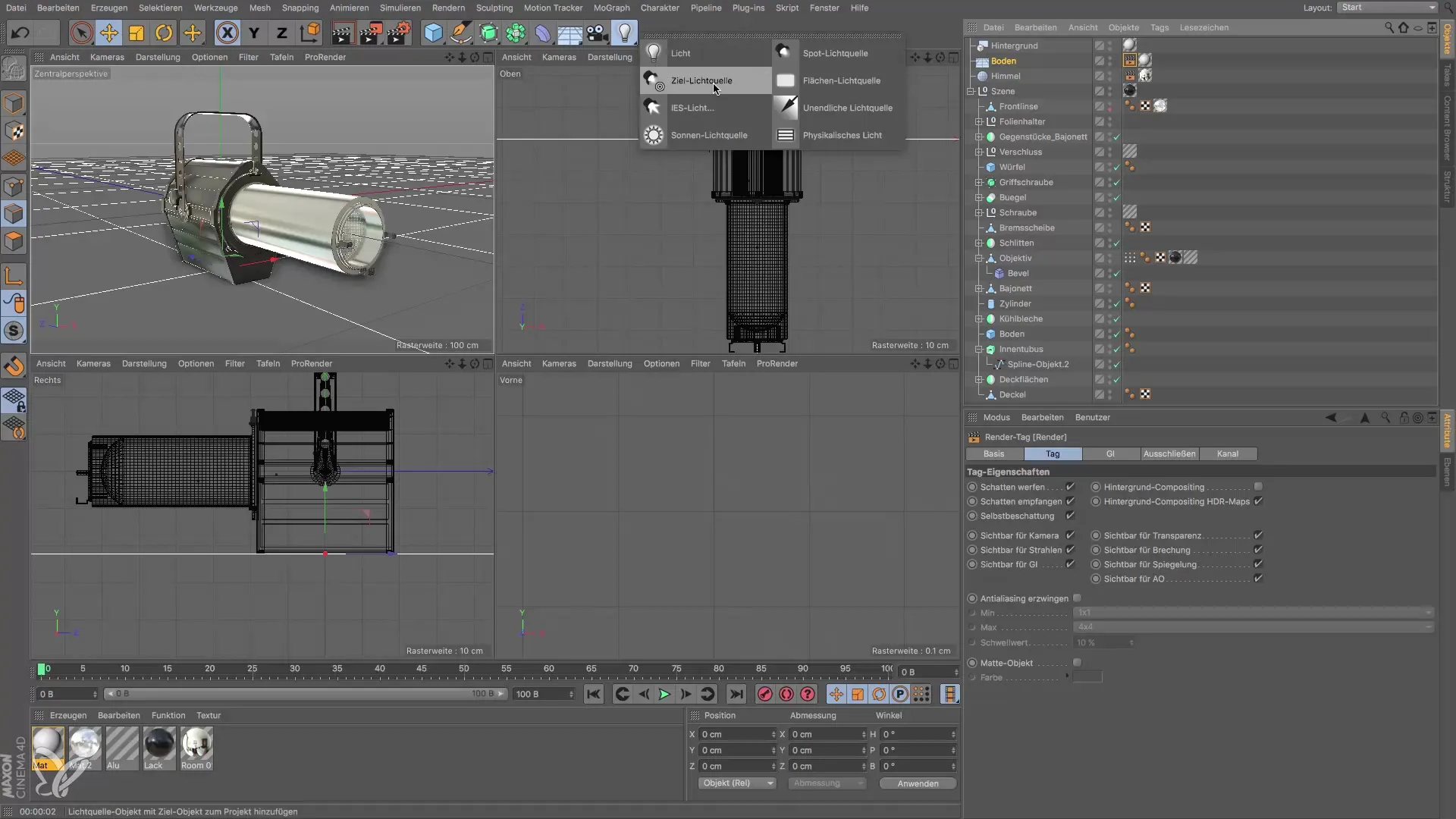Click the Farbe color swatch

click(1087, 677)
